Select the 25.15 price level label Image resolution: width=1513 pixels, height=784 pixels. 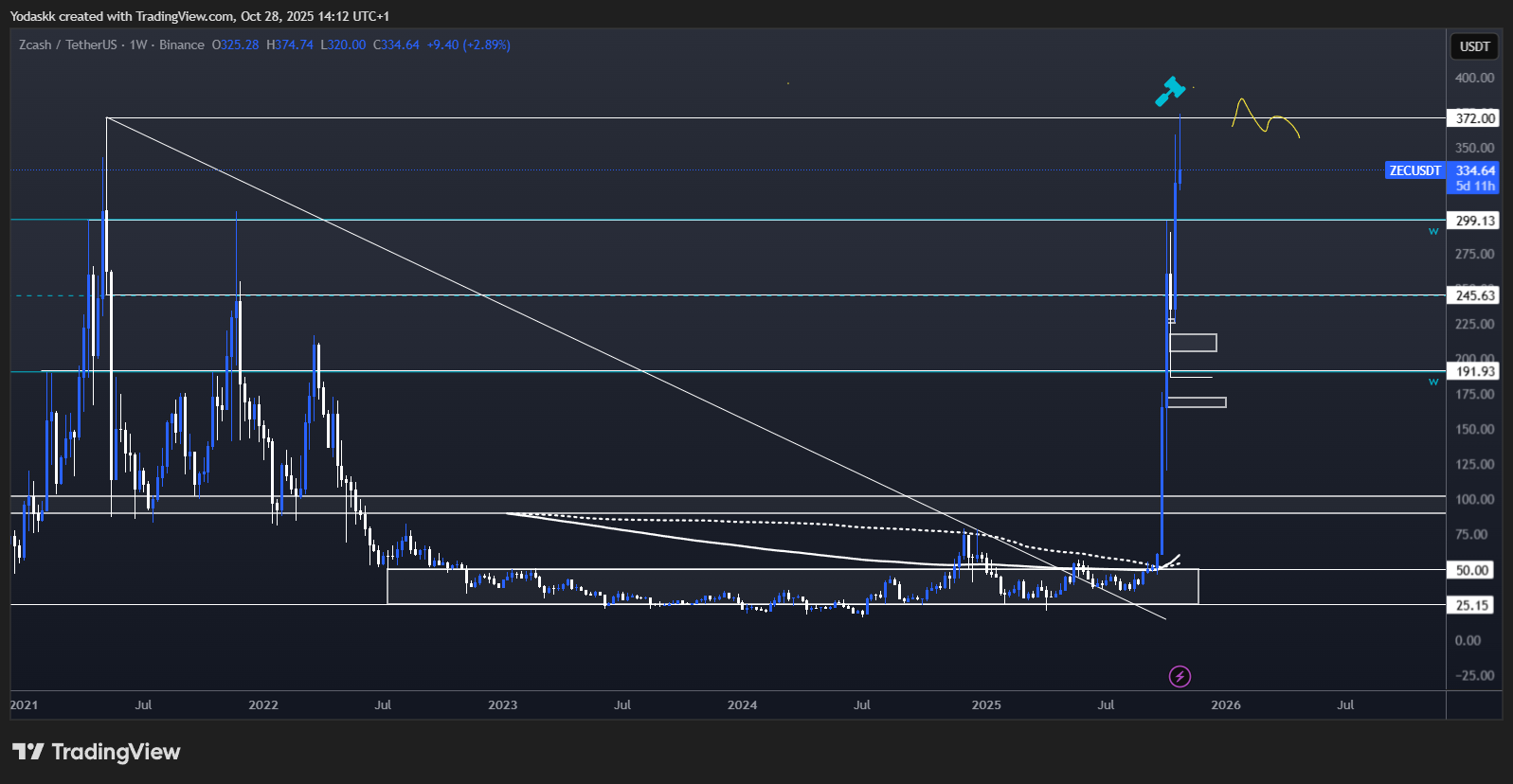pyautogui.click(x=1472, y=605)
